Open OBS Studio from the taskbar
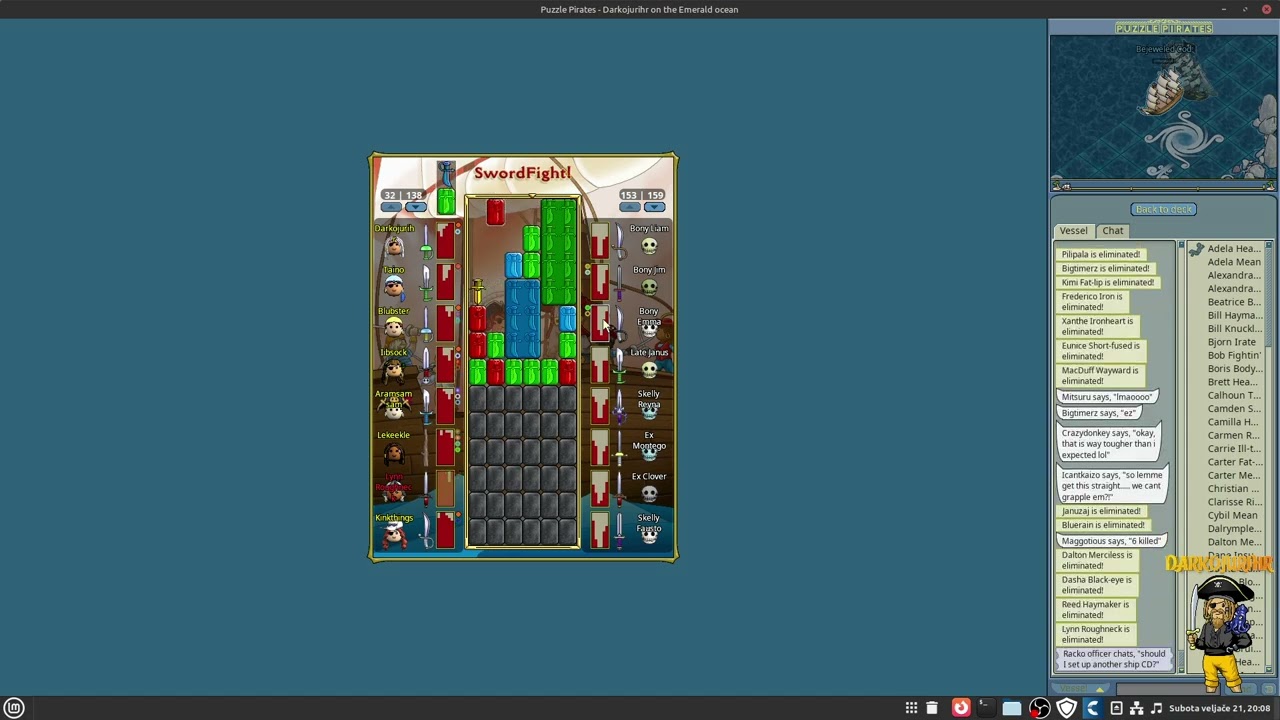The height and width of the screenshot is (720, 1280). point(1040,709)
